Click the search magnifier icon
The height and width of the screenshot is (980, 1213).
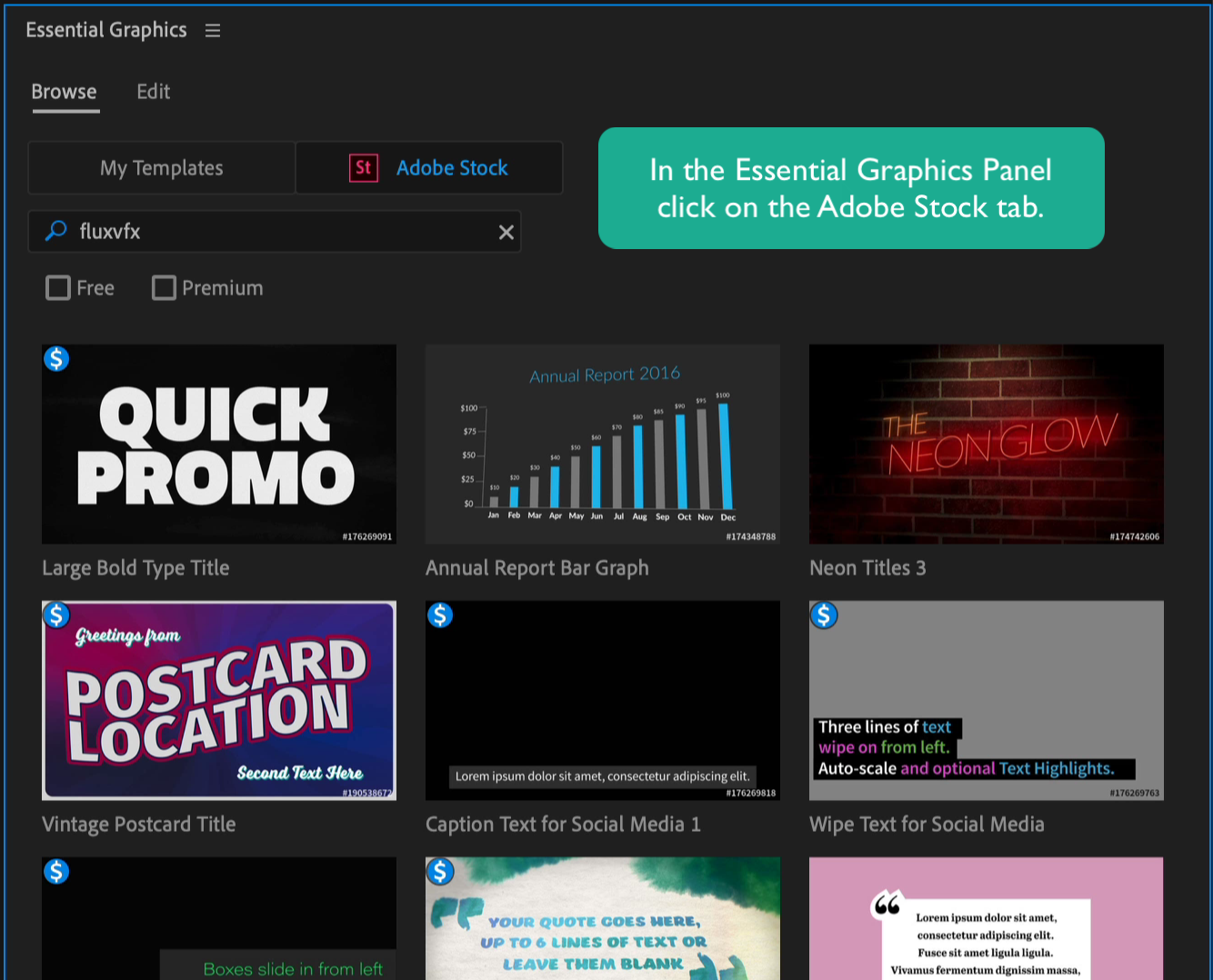tap(56, 231)
